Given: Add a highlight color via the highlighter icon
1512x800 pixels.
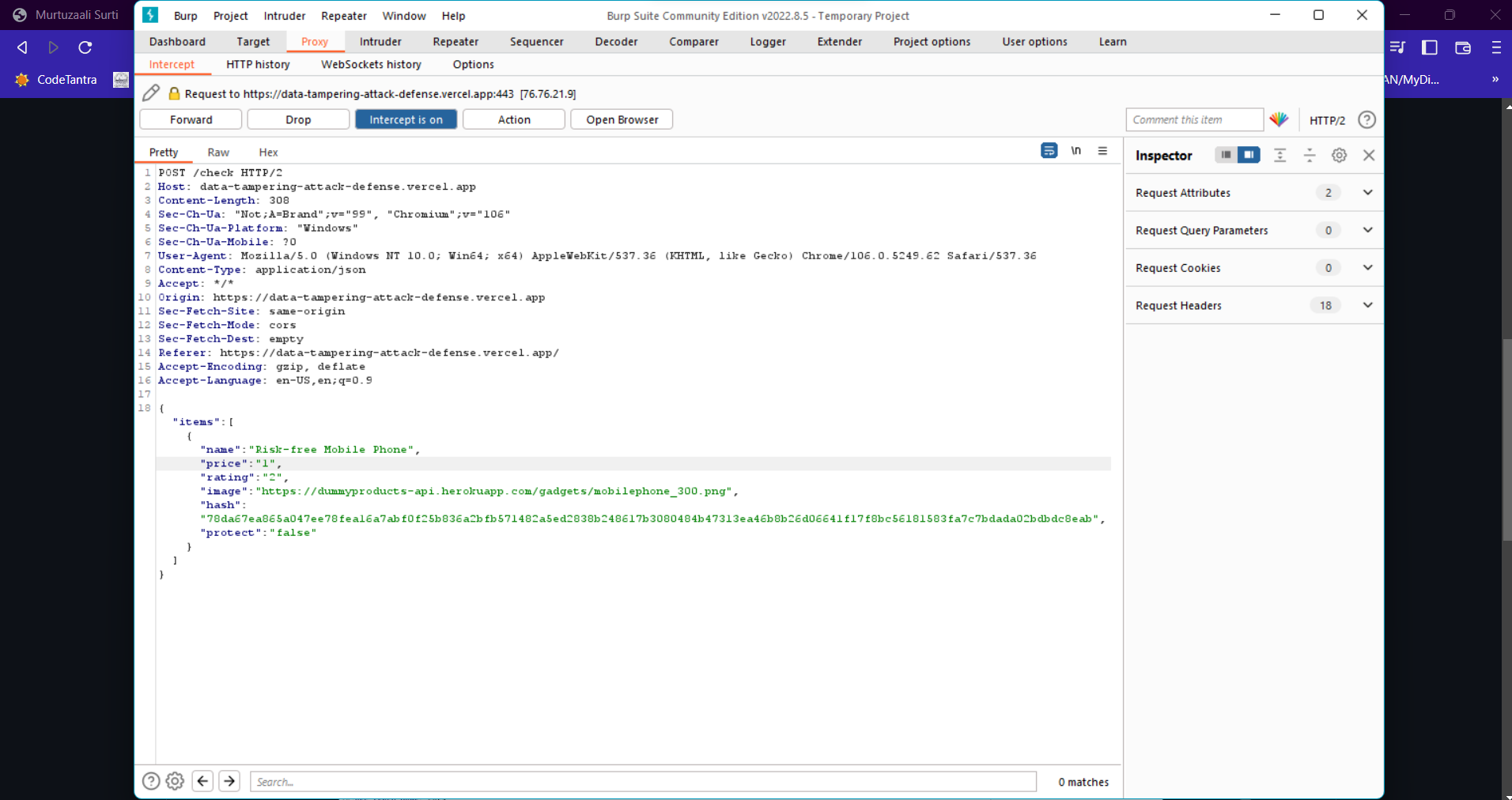Looking at the screenshot, I should pyautogui.click(x=1279, y=119).
